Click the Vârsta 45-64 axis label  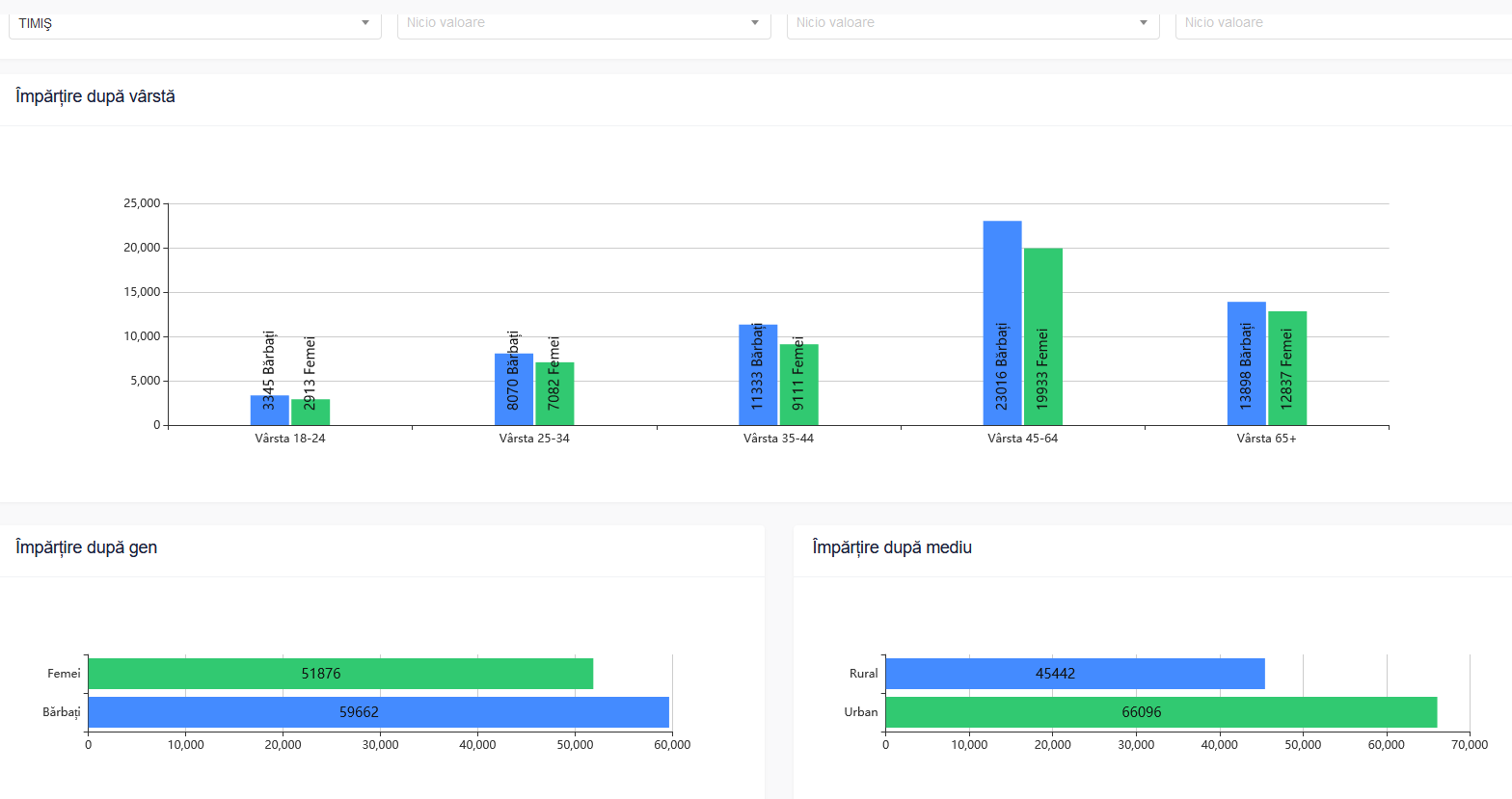coord(1022,439)
